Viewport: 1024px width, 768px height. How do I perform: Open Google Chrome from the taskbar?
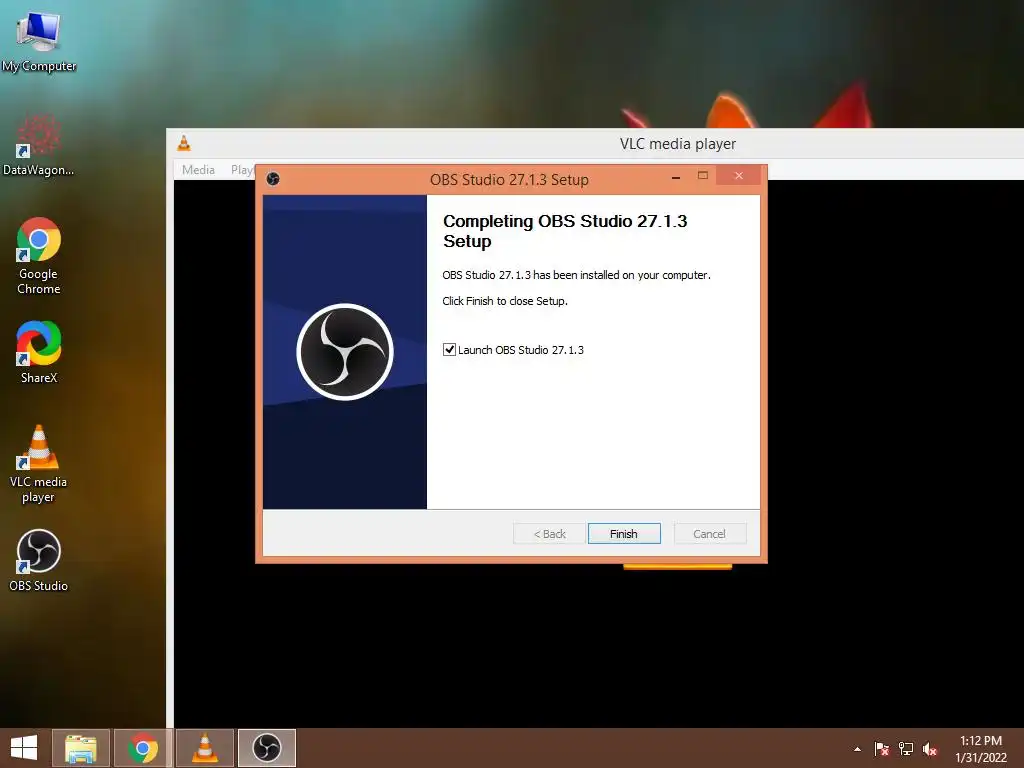click(143, 748)
